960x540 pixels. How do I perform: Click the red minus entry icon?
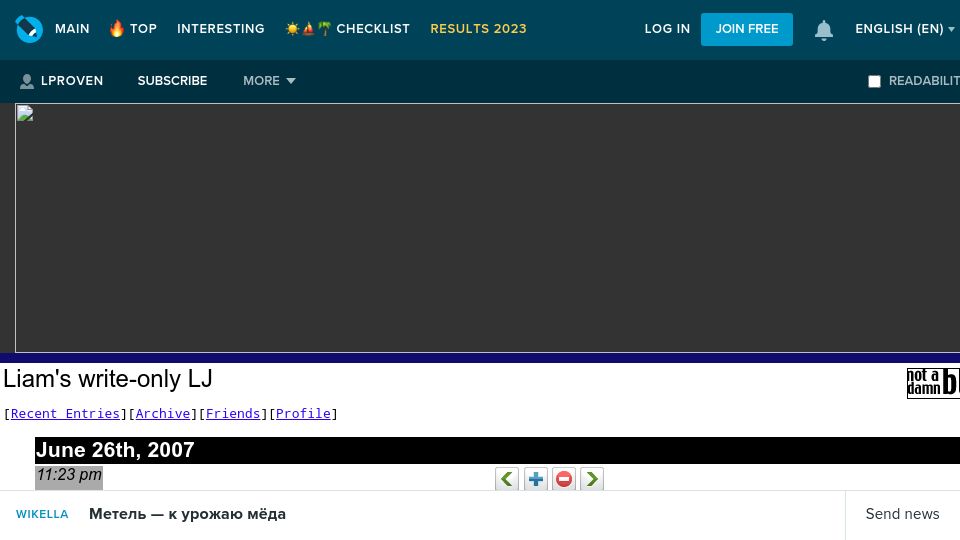tap(564, 479)
